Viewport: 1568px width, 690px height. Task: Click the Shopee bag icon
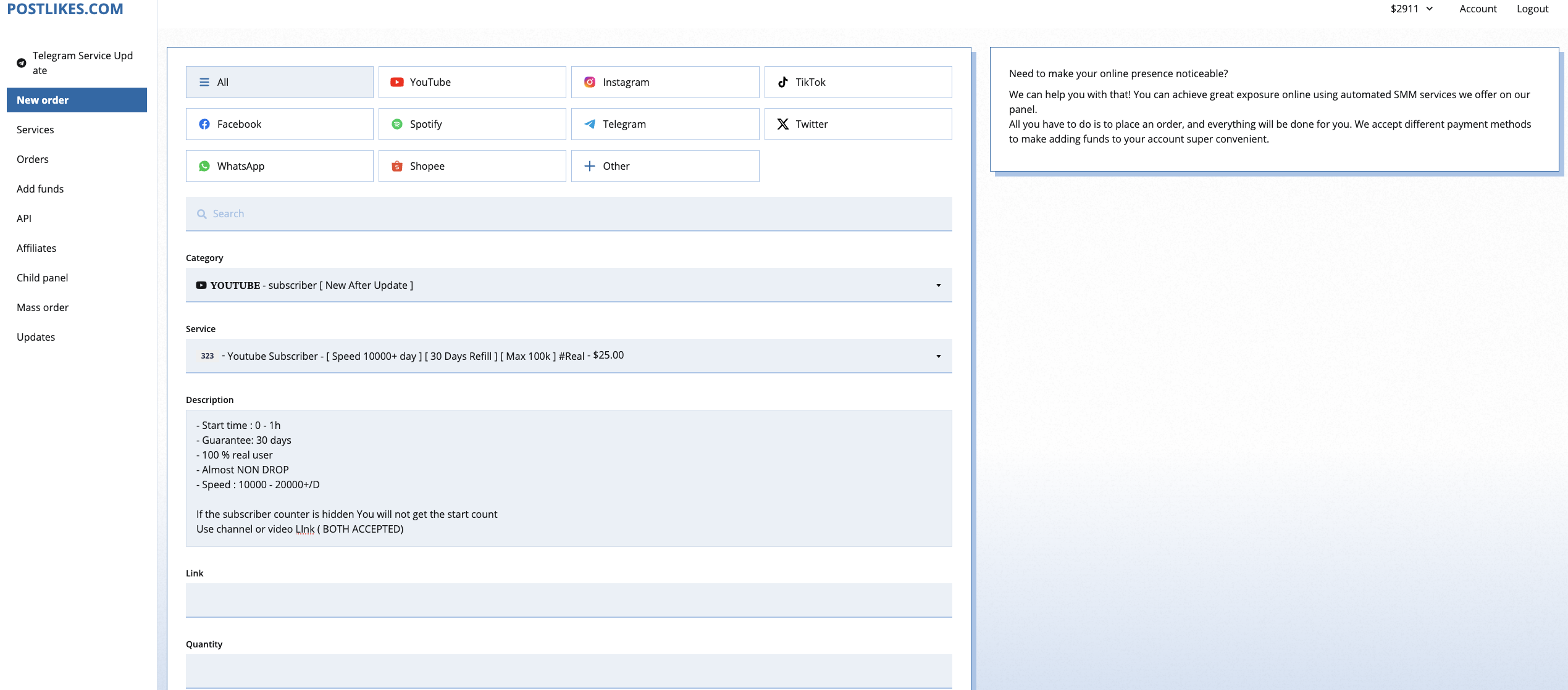point(397,166)
